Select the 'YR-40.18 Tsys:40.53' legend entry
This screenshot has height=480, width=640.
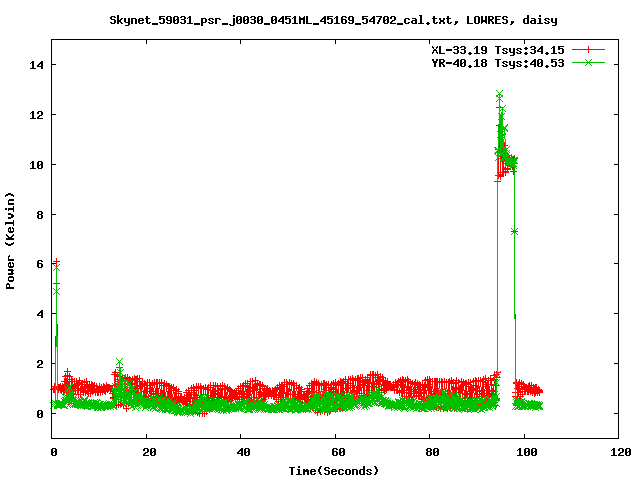(498, 63)
